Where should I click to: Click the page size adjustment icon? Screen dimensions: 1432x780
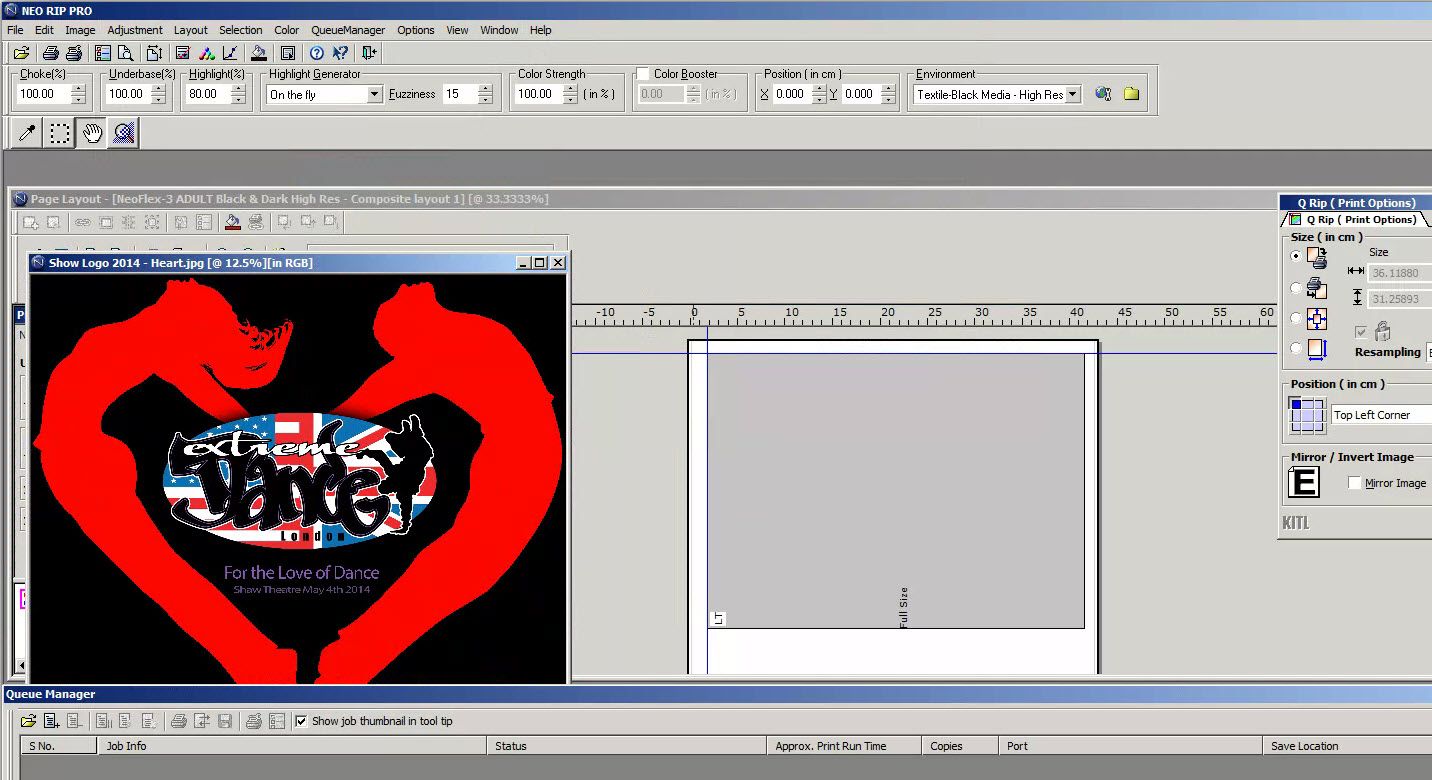coord(154,53)
